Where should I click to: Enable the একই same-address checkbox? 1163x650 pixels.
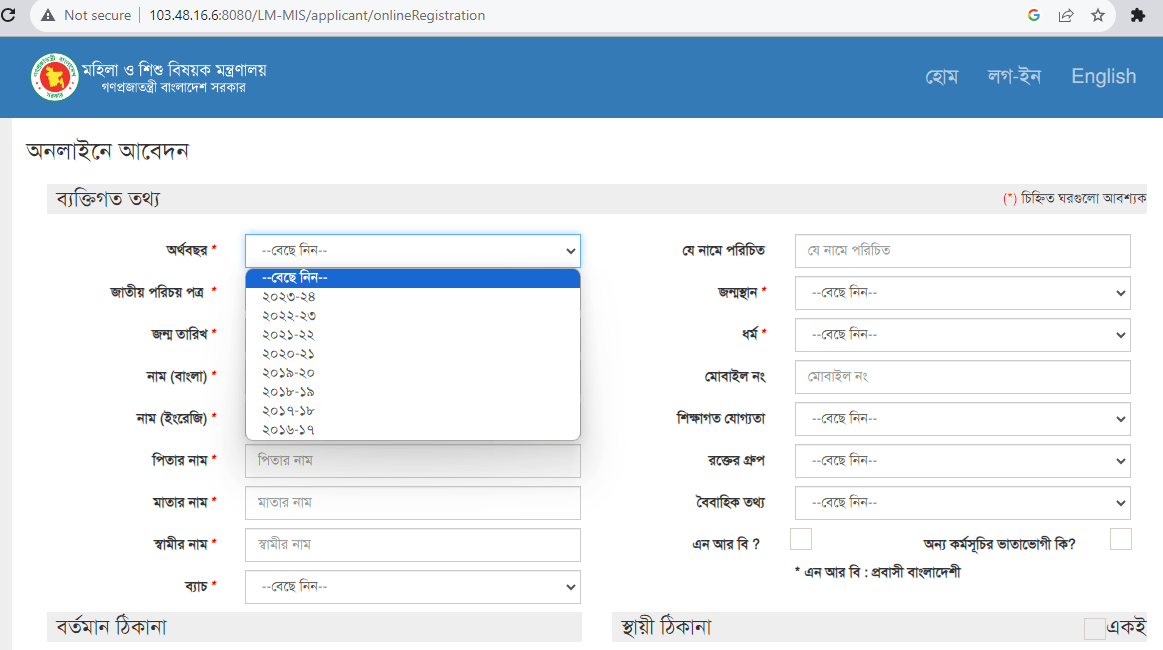[1094, 628]
